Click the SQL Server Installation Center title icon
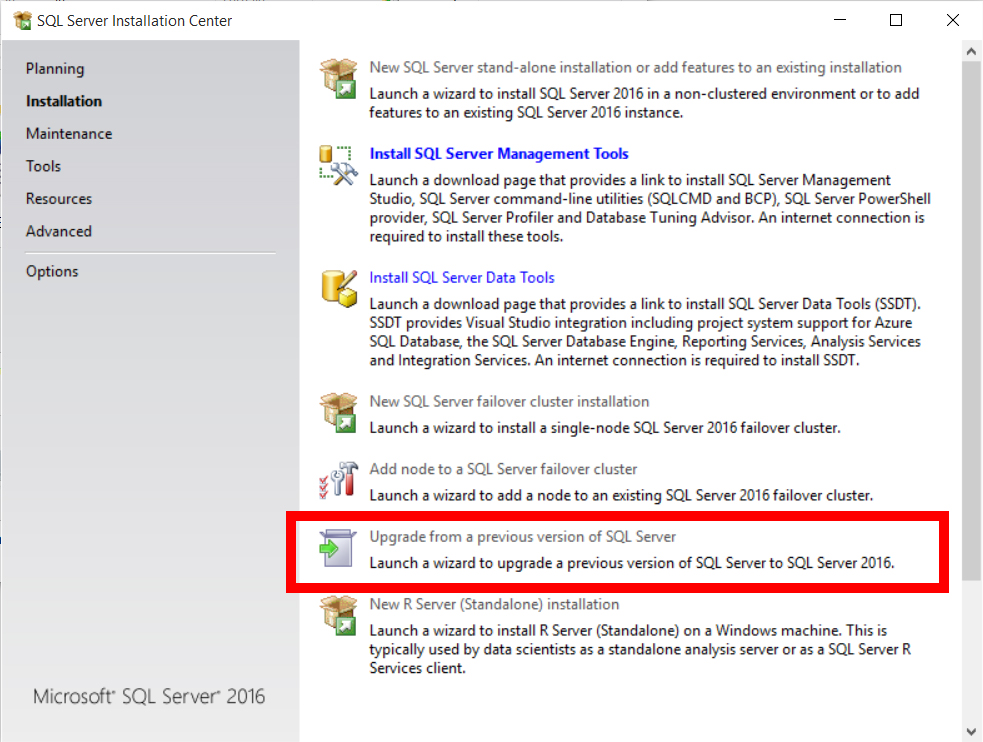Screen dimensions: 983x742 (x=21, y=20)
